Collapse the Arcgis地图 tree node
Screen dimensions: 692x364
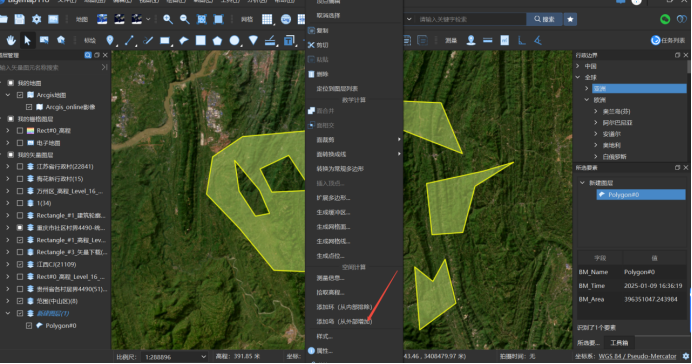click(x=8, y=95)
